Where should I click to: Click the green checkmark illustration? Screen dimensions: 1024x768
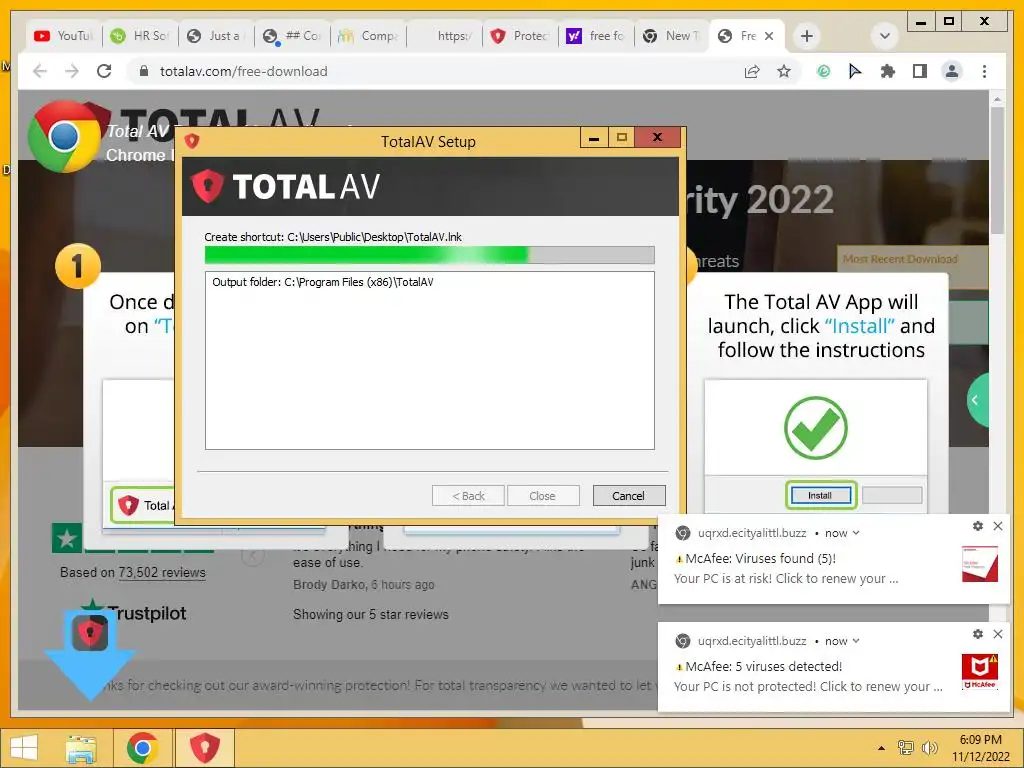(816, 428)
